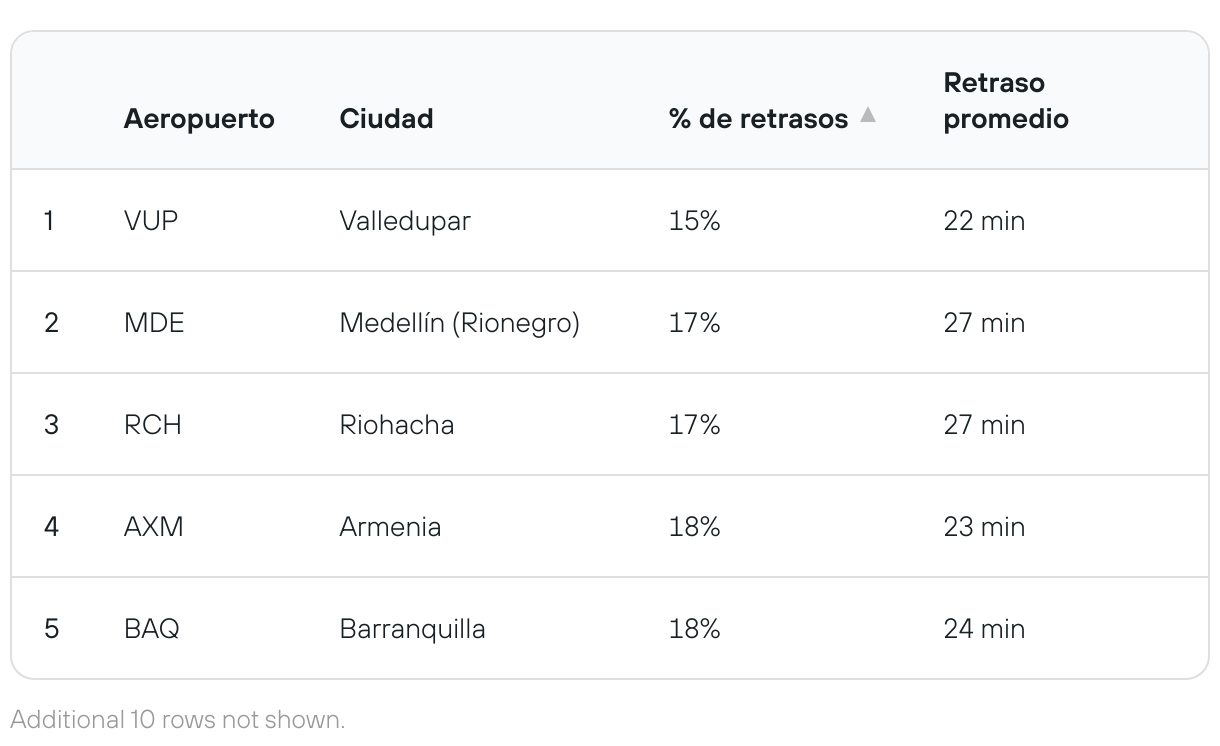The width and height of the screenshot is (1220, 746).
Task: Sort by the Ciudad column header
Action: (386, 119)
